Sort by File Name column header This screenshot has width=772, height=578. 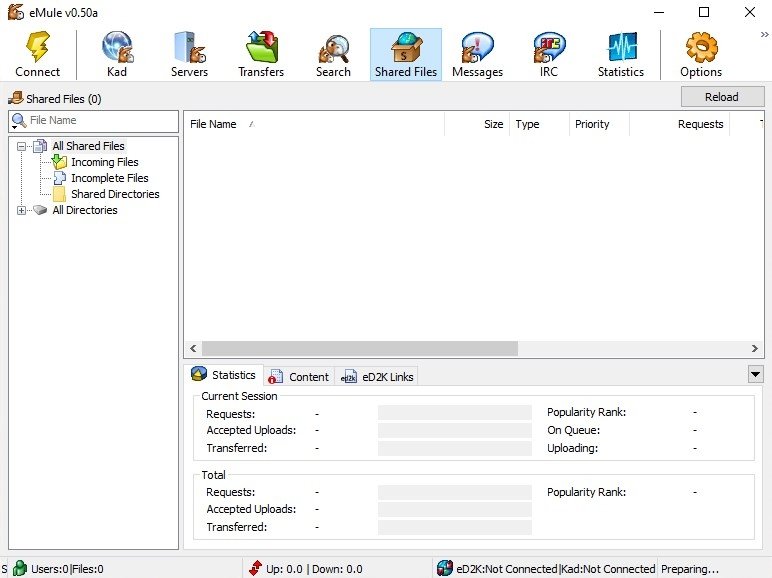pos(314,124)
